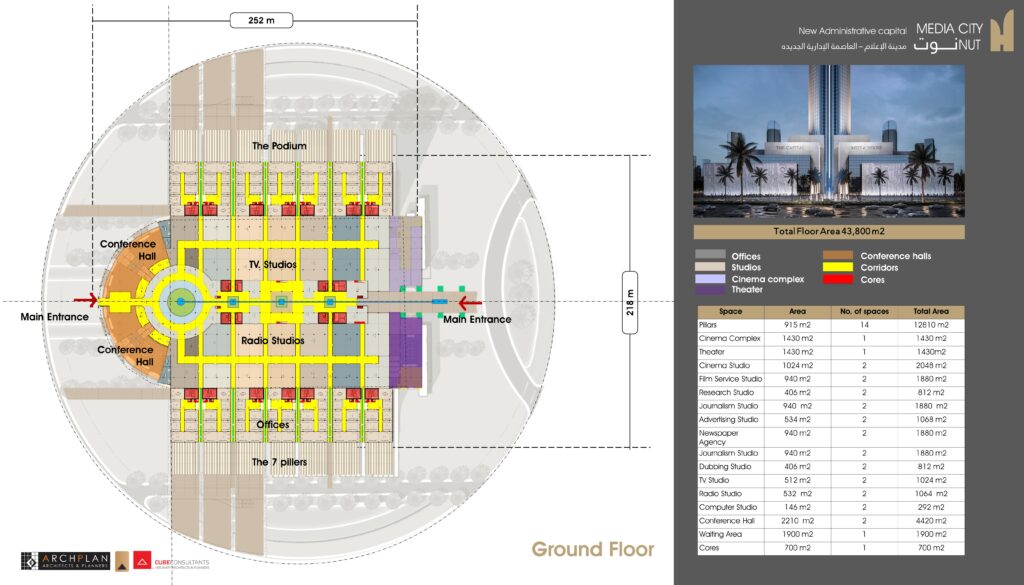
Task: Click the right Main Entrance red arrow
Action: (x=470, y=303)
